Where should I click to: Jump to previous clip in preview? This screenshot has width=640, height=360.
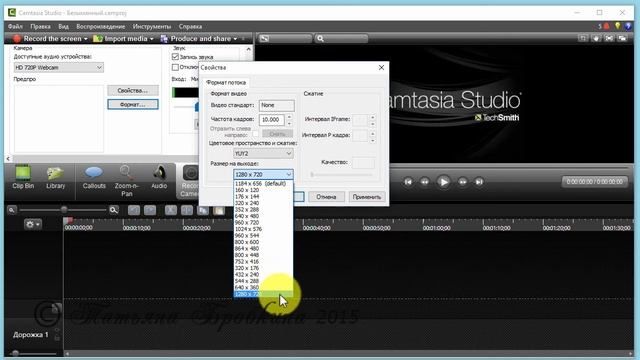click(408, 182)
